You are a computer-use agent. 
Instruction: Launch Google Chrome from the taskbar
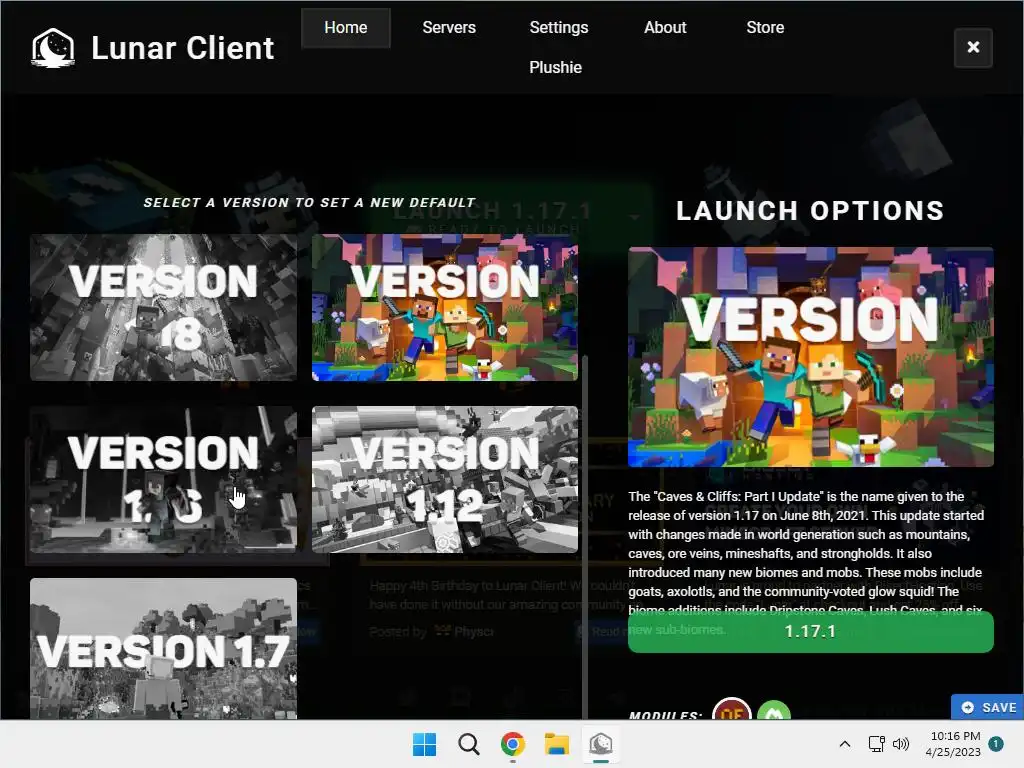point(513,744)
